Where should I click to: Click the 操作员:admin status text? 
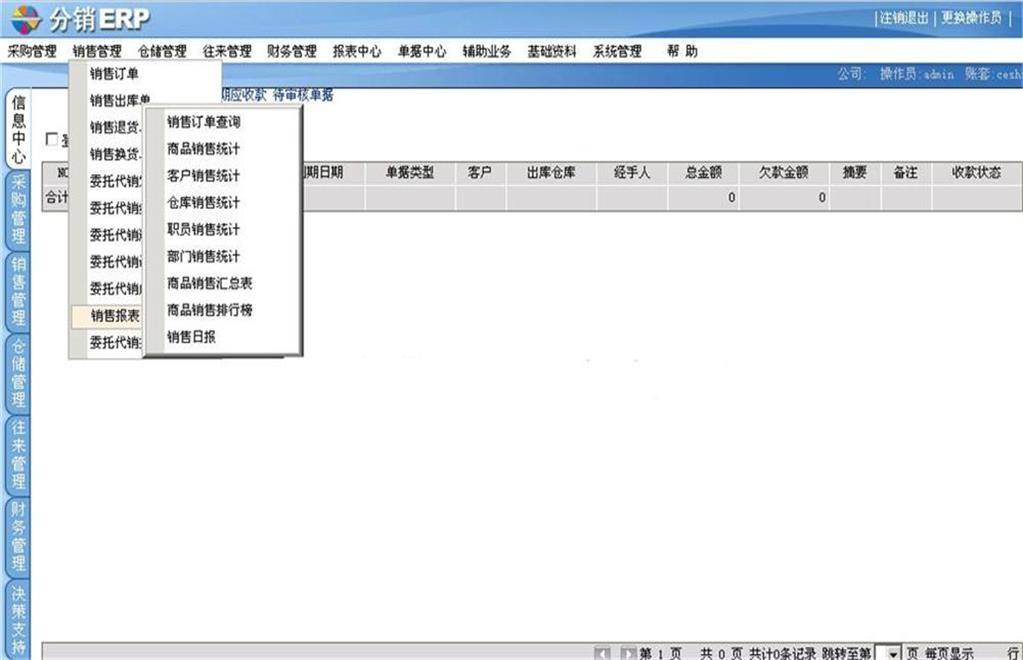tap(917, 74)
